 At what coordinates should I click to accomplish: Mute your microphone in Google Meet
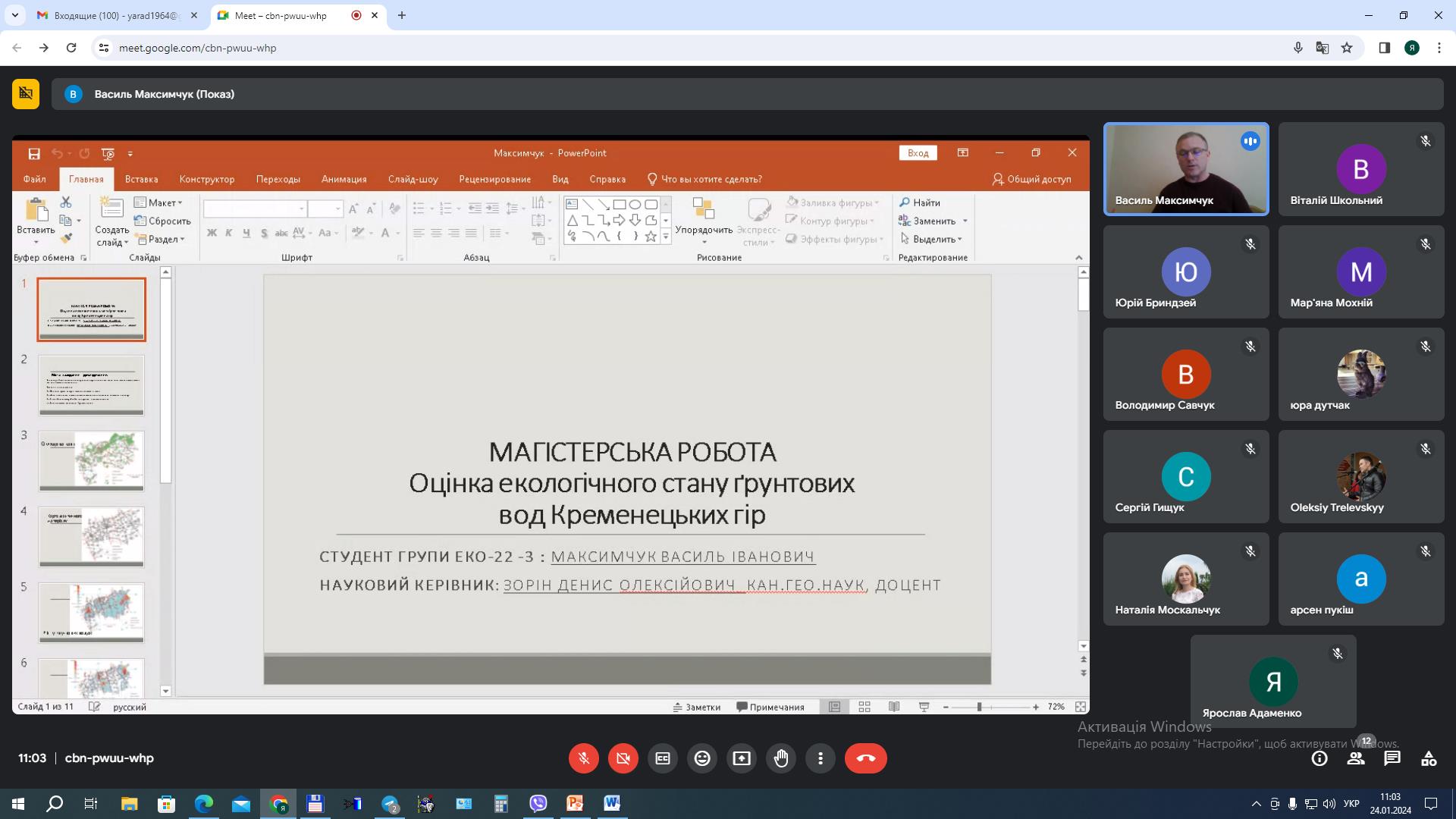click(583, 758)
